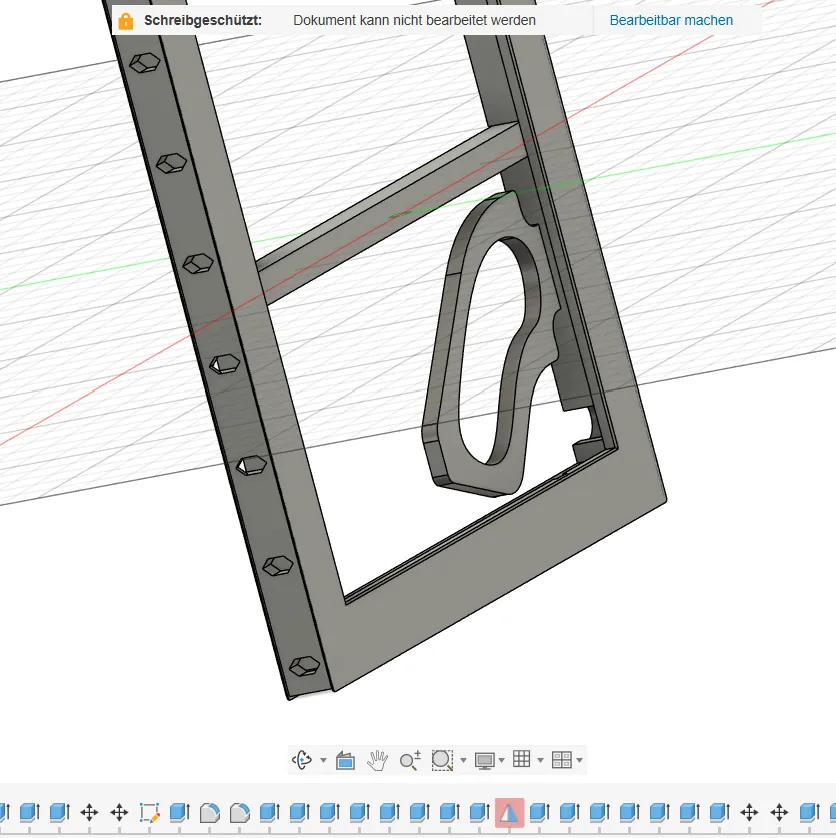Viewport: 836px width, 838px height.
Task: Click the Look At camera icon
Action: (345, 760)
